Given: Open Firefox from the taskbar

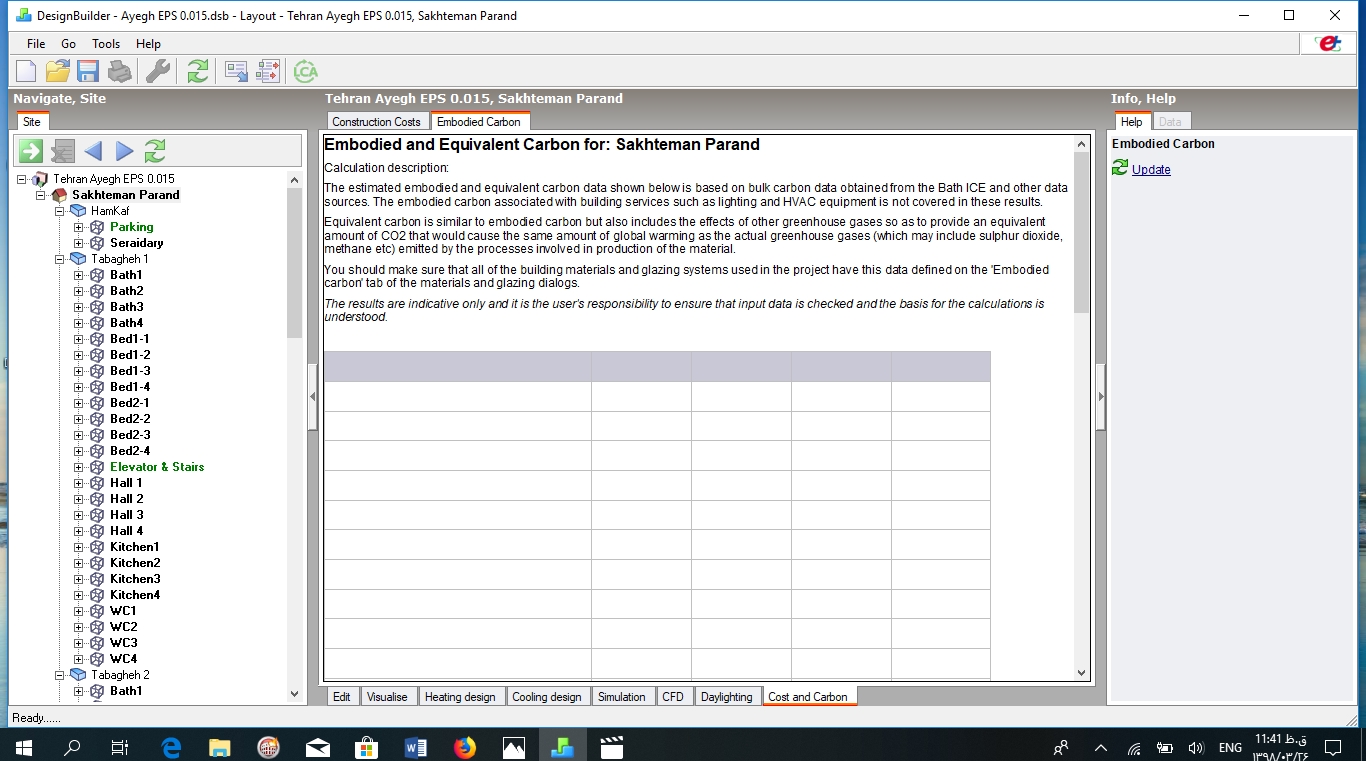Looking at the screenshot, I should 465,747.
